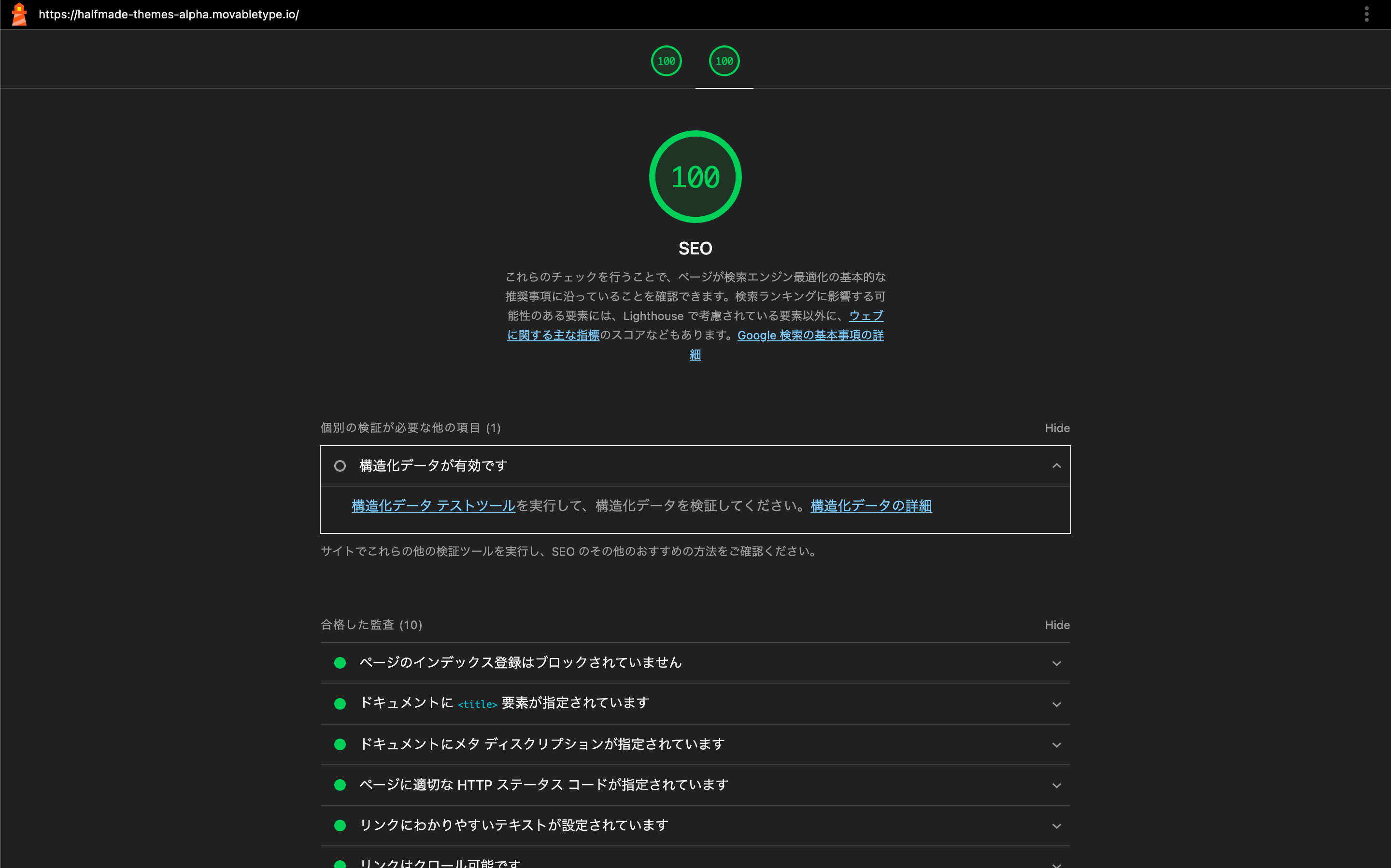This screenshot has width=1391, height=868.
Task: Expand the メタ ディスクリプション audit chevron
Action: (x=1056, y=744)
